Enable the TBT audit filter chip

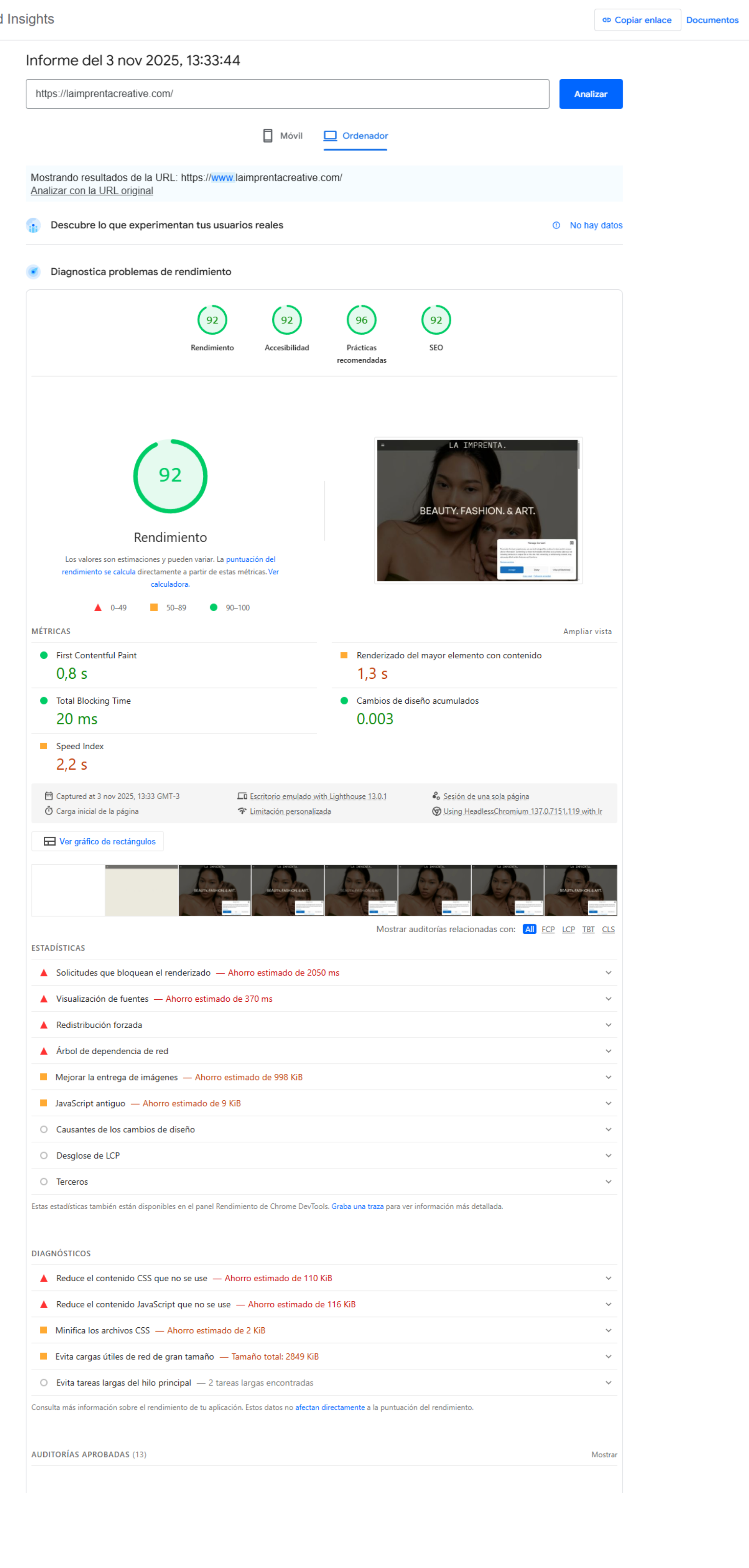[x=588, y=929]
